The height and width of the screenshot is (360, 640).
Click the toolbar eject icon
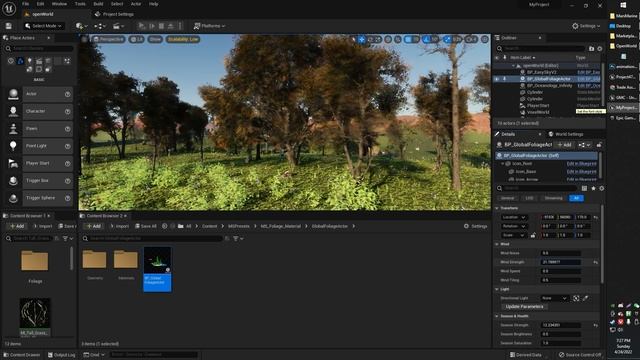click(171, 26)
